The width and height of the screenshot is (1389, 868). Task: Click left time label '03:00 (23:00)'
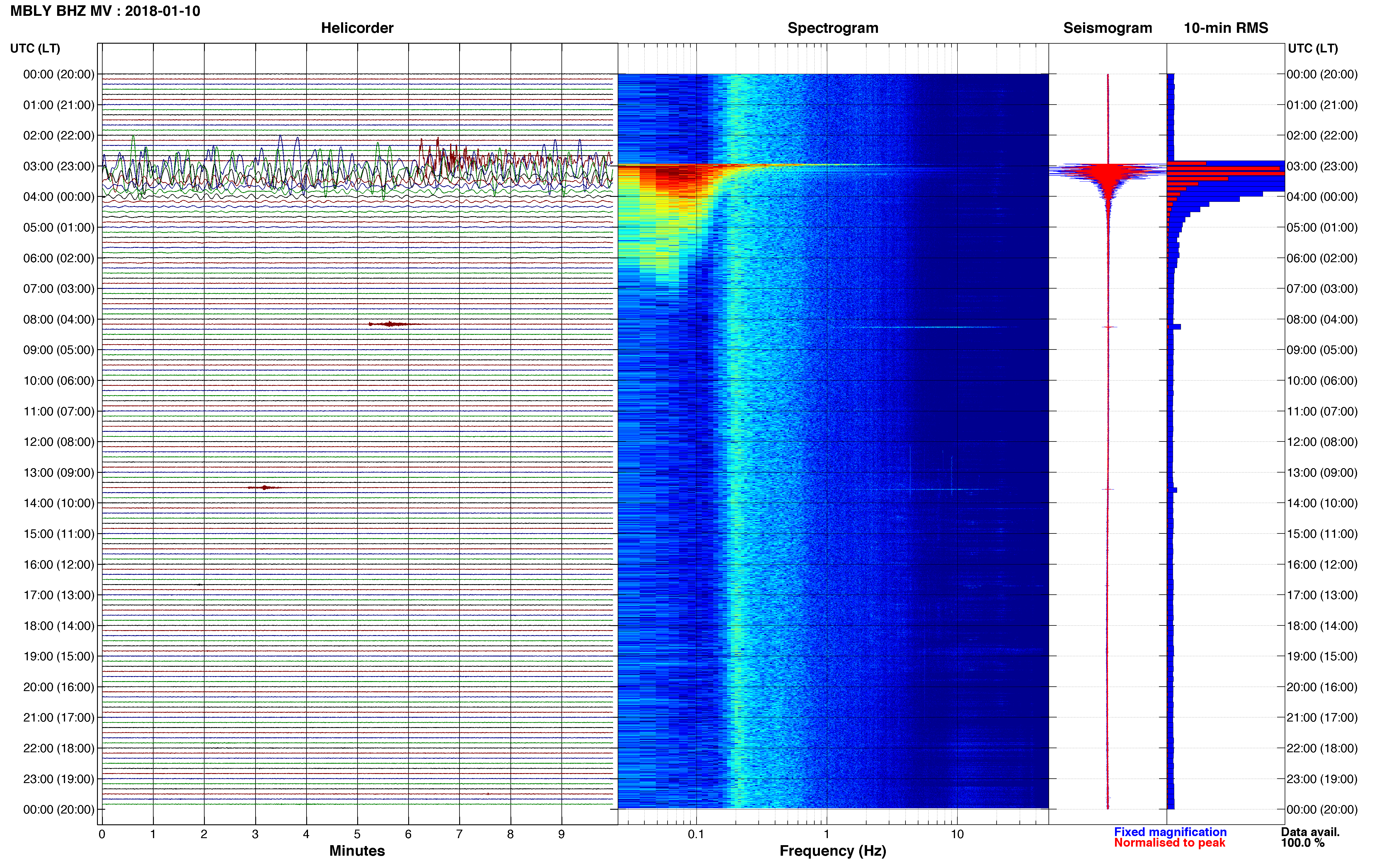click(59, 166)
